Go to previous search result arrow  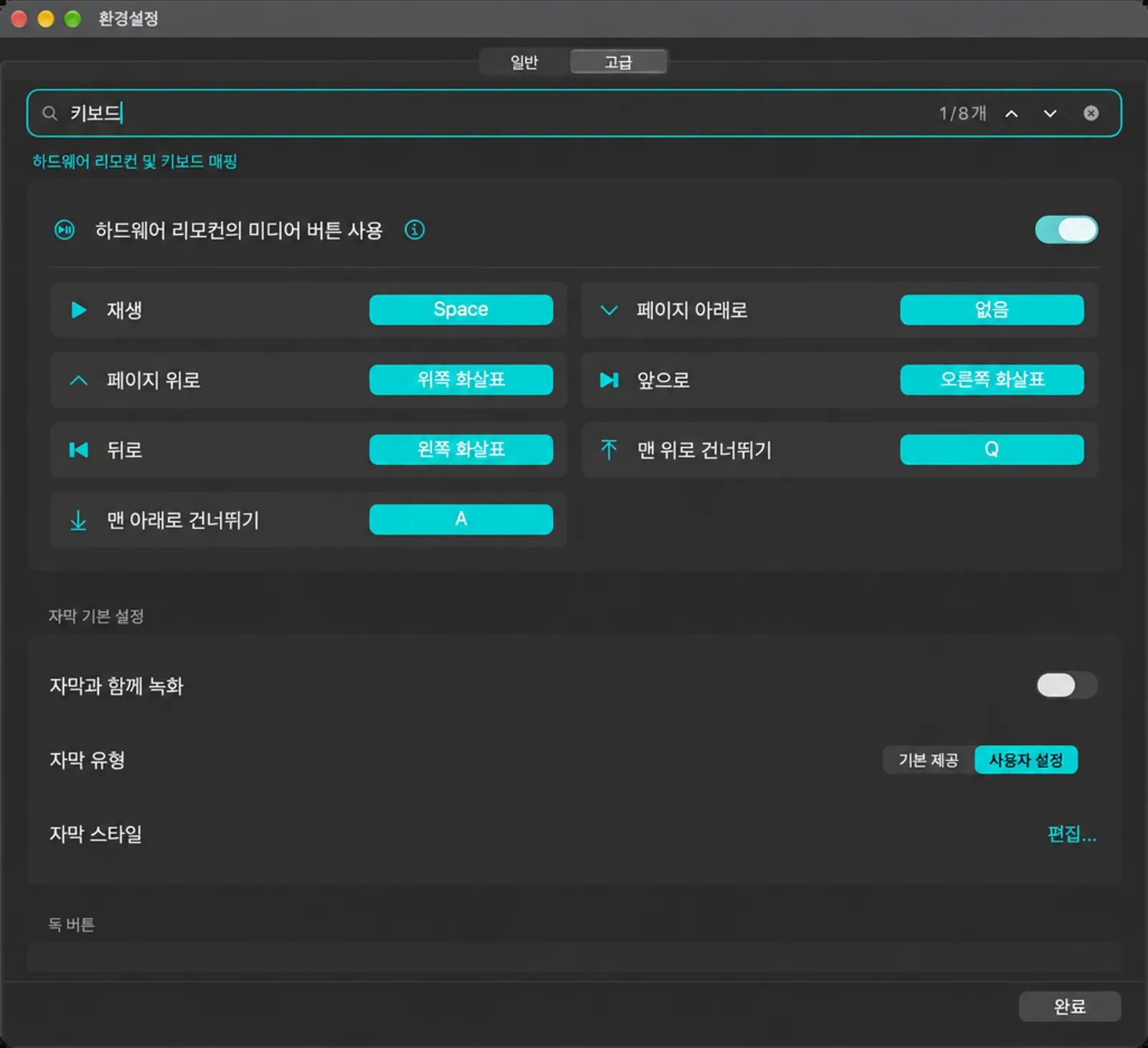click(1012, 113)
